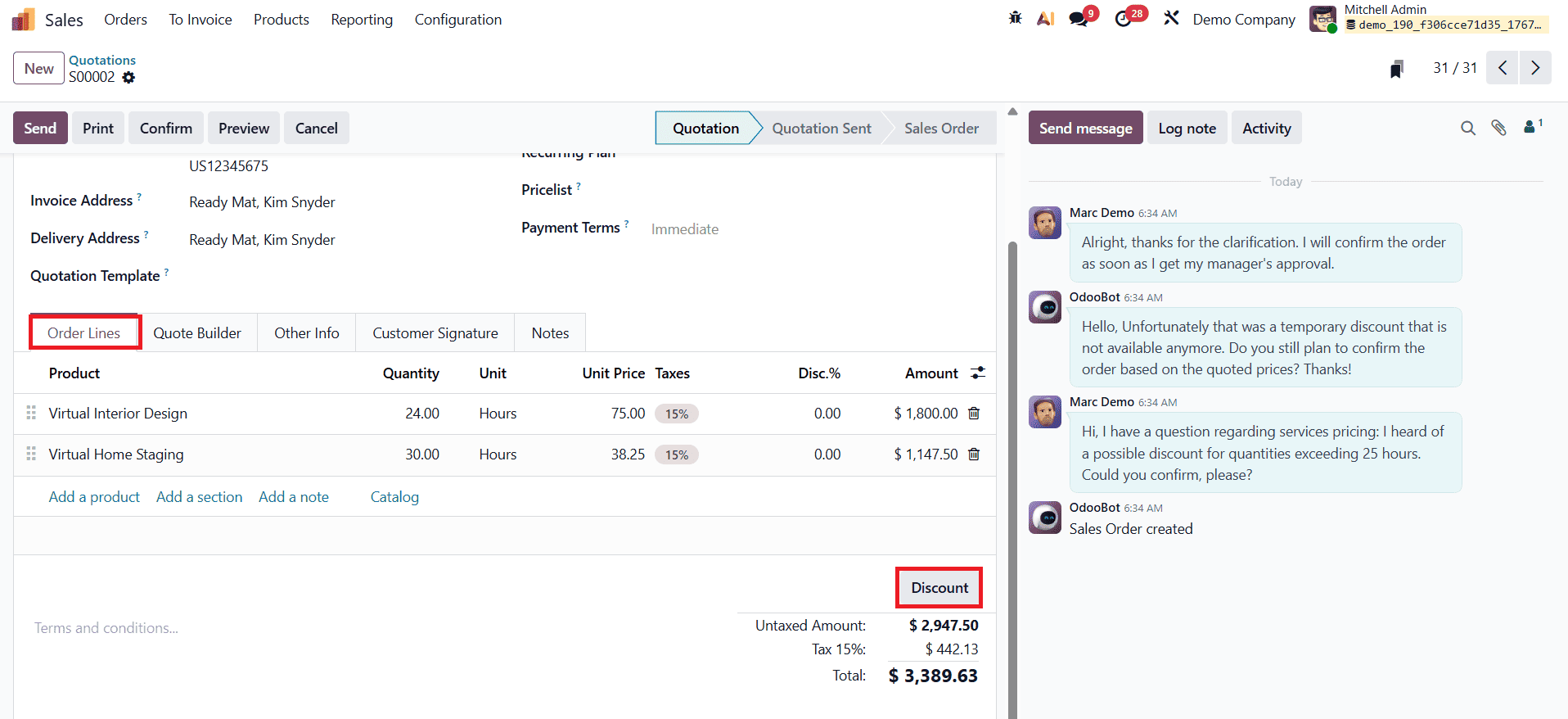1568x719 pixels.
Task: Click 15% tax tag on Virtual Interior Design
Action: click(x=677, y=414)
